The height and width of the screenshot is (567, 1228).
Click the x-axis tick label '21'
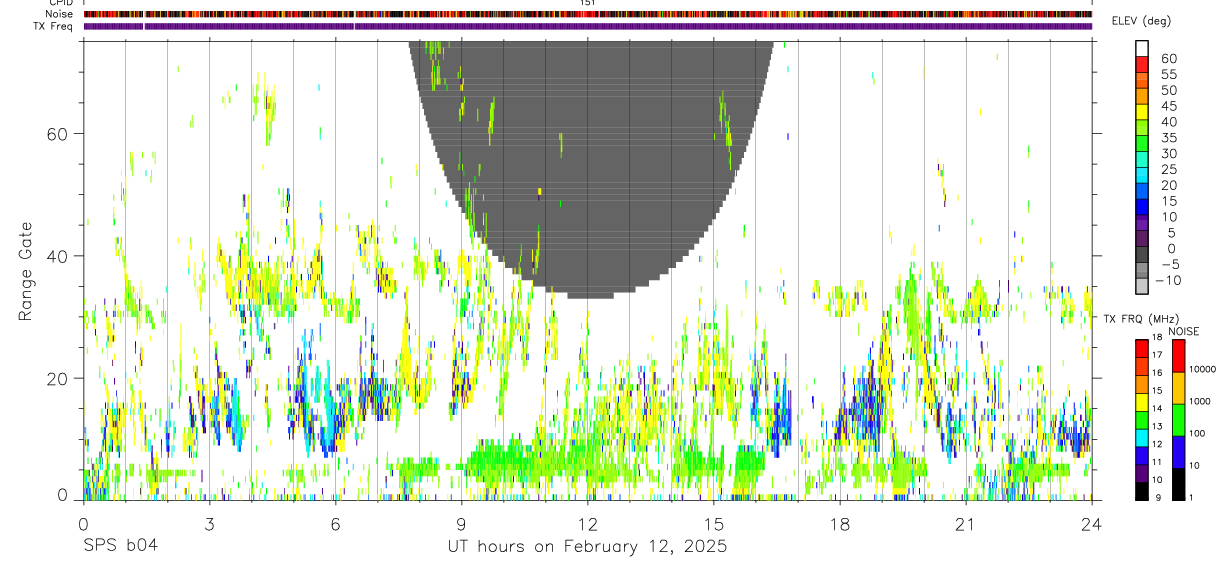pos(965,523)
